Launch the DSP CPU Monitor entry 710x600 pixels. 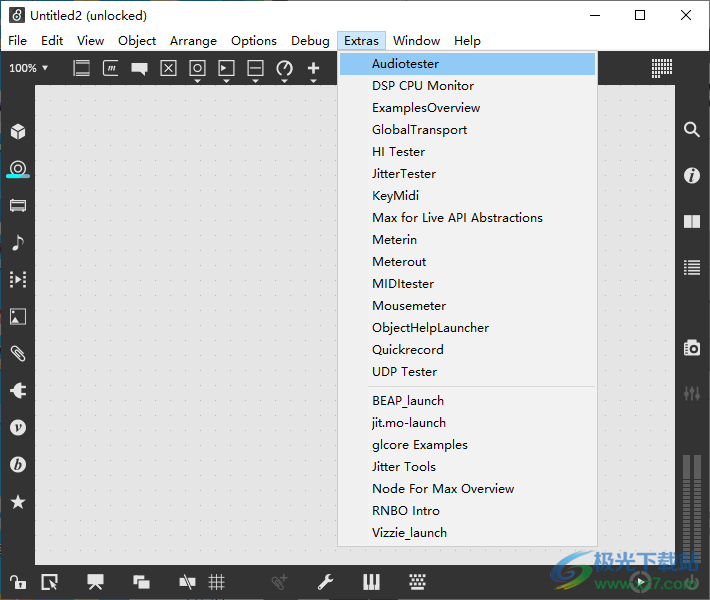tap(423, 86)
